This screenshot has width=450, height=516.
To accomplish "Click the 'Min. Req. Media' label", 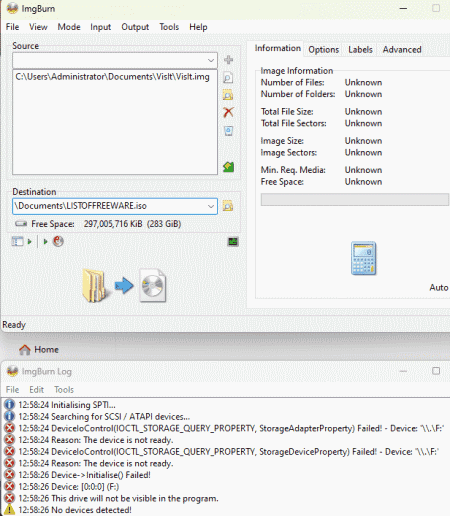I will coord(293,170).
